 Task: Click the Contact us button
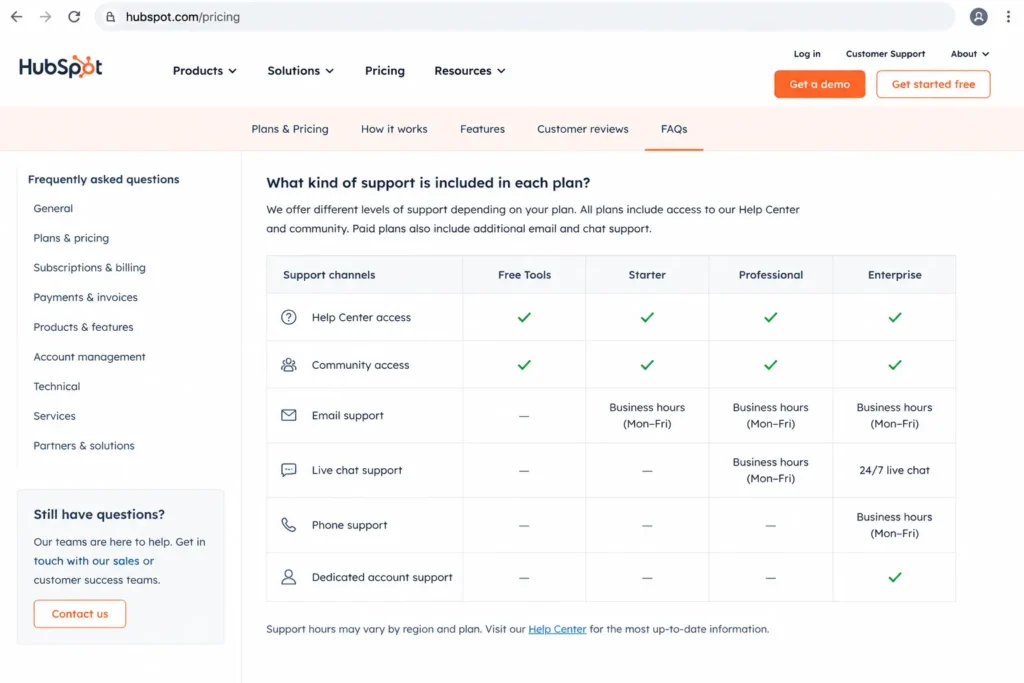80,614
